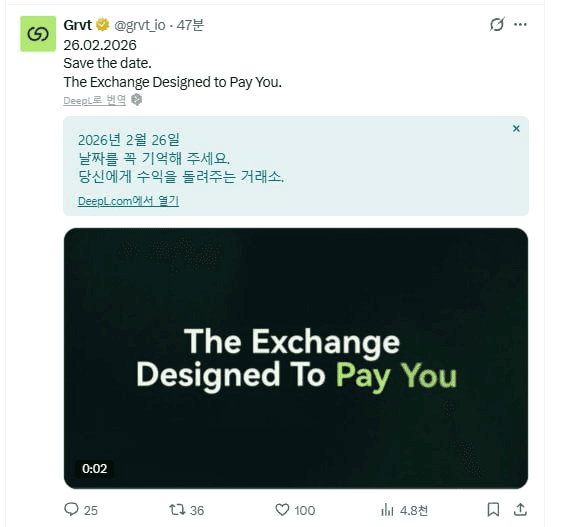Viewport: 561px width, 527px height.
Task: Open the three-dot more options menu
Action: tap(520, 24)
